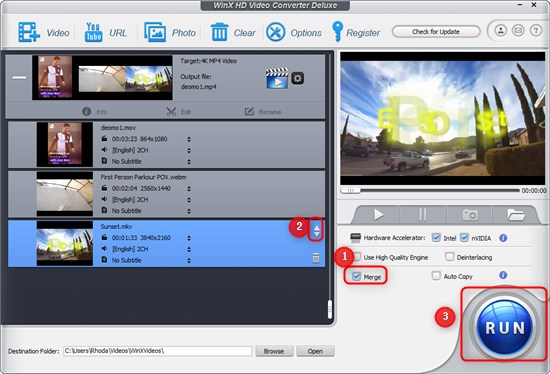The width and height of the screenshot is (550, 374).
Task: Open output profile via clapperboard icon
Action: [x=277, y=78]
